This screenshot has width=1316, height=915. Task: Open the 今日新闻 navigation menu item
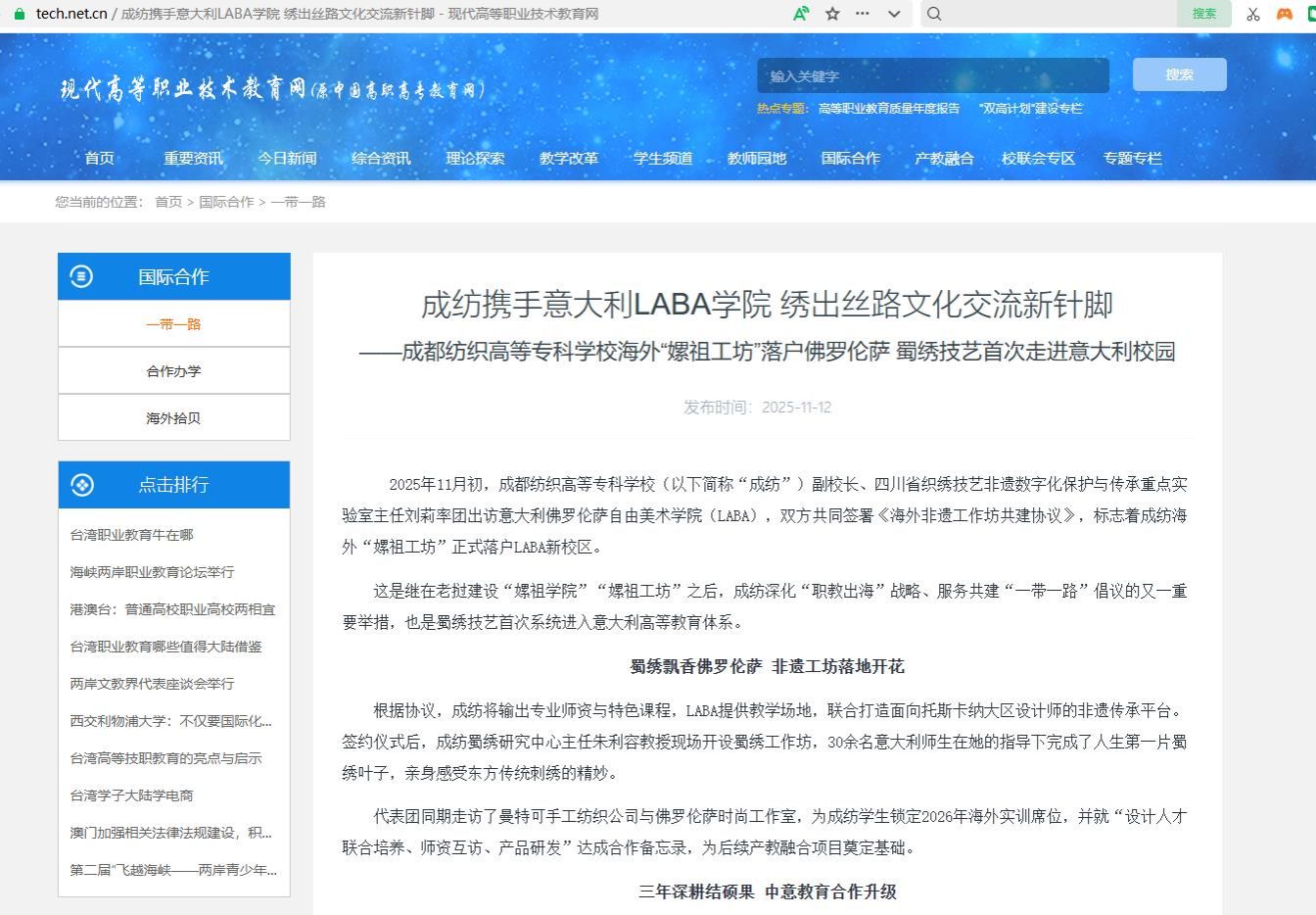tap(287, 159)
